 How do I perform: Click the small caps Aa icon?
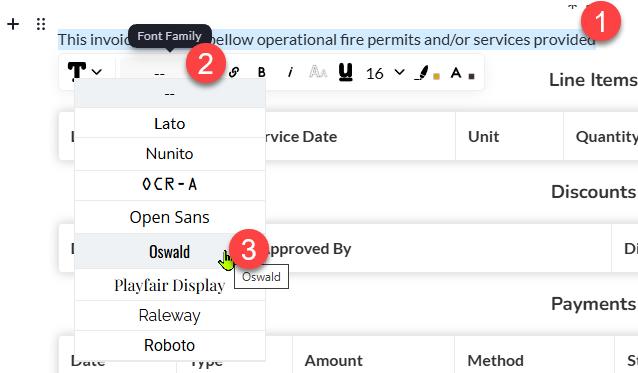(318, 72)
